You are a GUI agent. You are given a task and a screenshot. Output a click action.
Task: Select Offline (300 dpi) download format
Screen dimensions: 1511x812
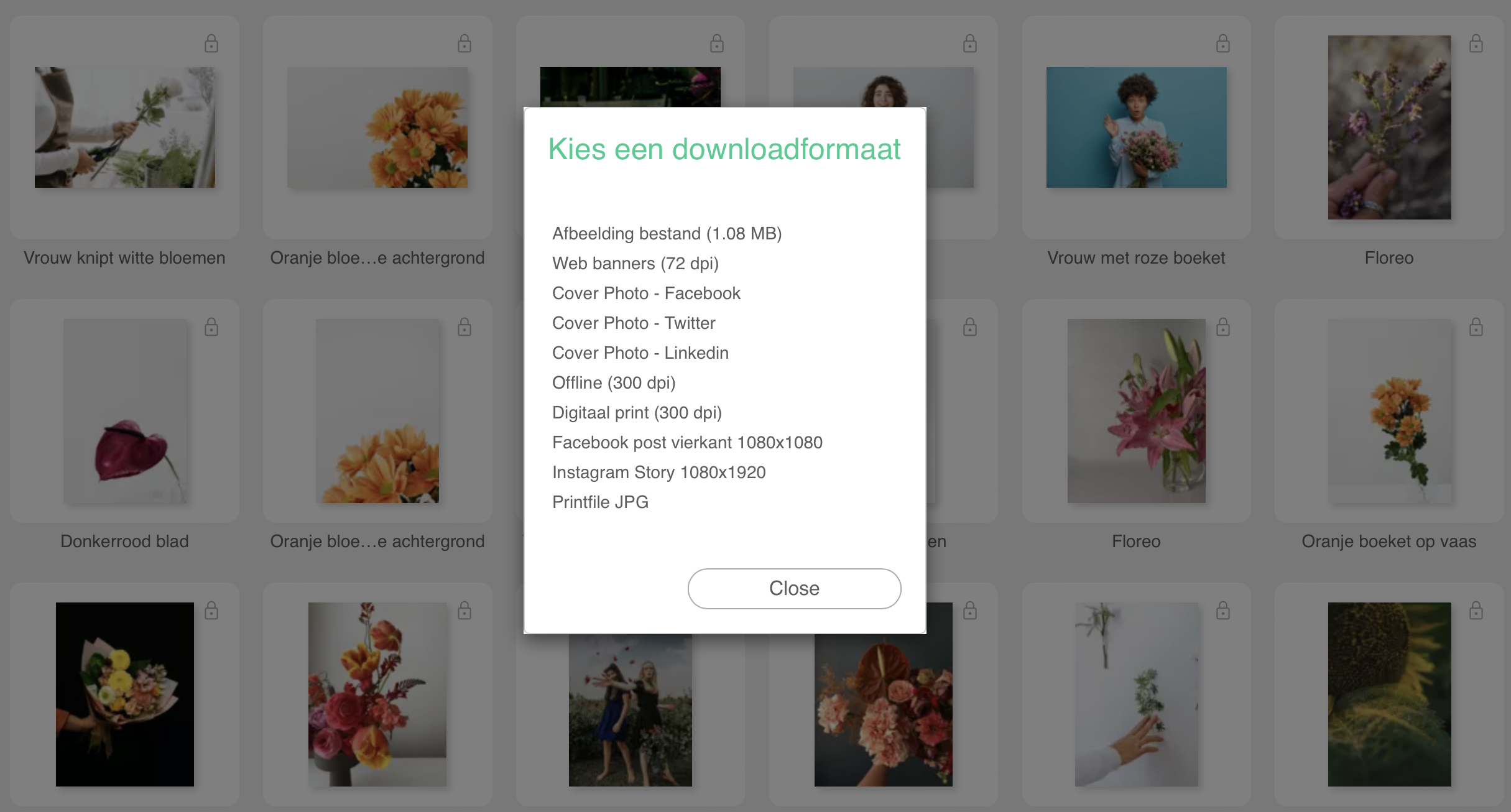(614, 383)
